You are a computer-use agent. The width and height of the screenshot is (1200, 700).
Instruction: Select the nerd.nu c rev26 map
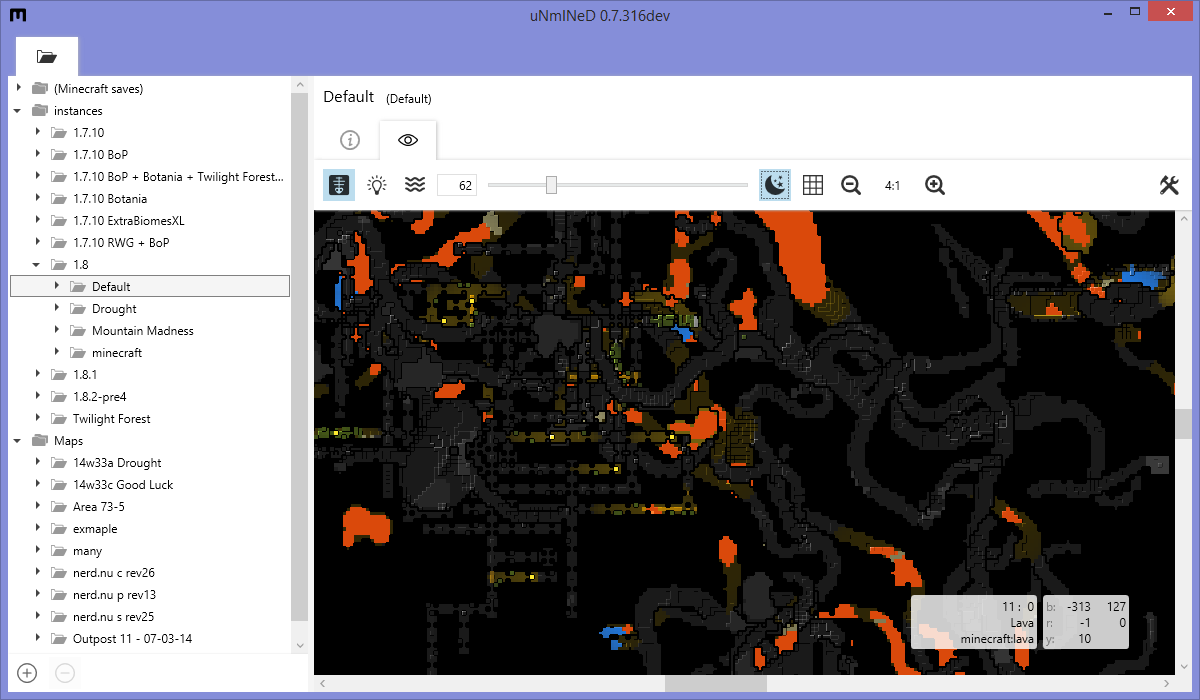(x=113, y=572)
